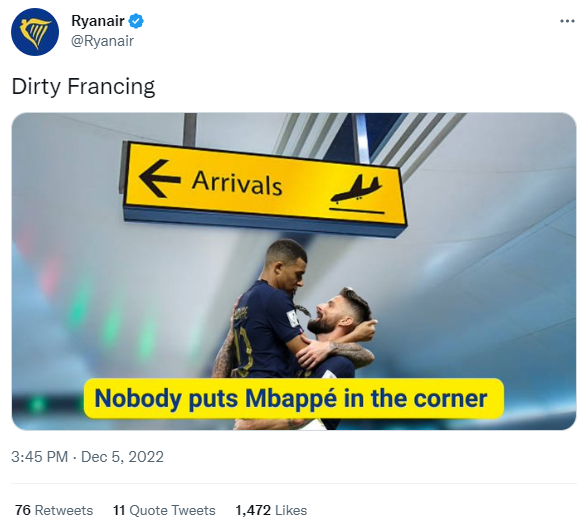Click the Ryanair display name
This screenshot has width=585, height=527.
(x=98, y=21)
